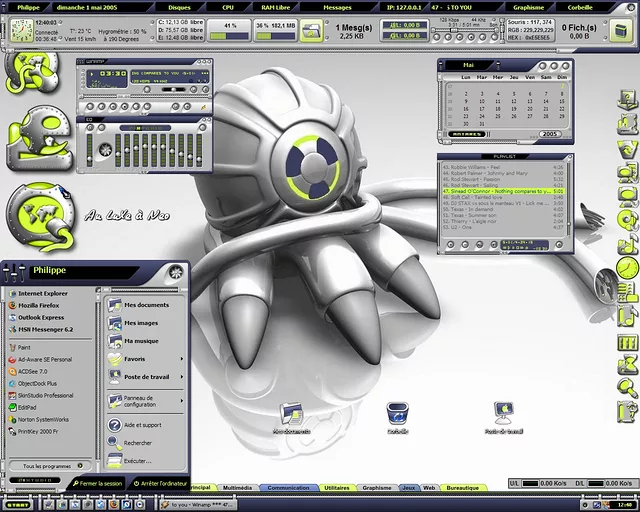Select the Sinead O'Connor track in the playlist

495,191
